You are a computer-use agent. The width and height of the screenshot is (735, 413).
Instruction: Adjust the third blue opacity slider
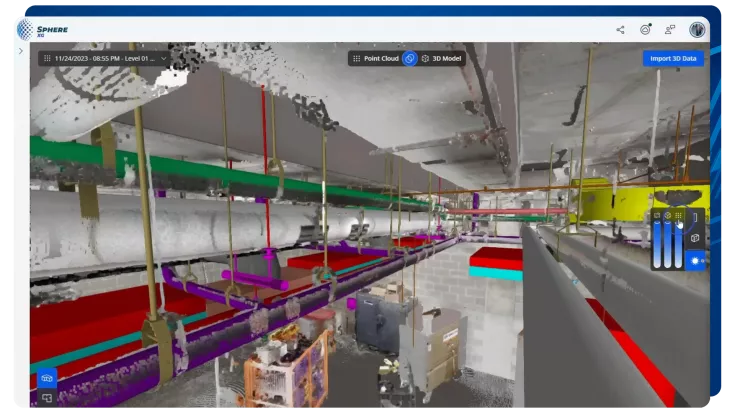678,244
